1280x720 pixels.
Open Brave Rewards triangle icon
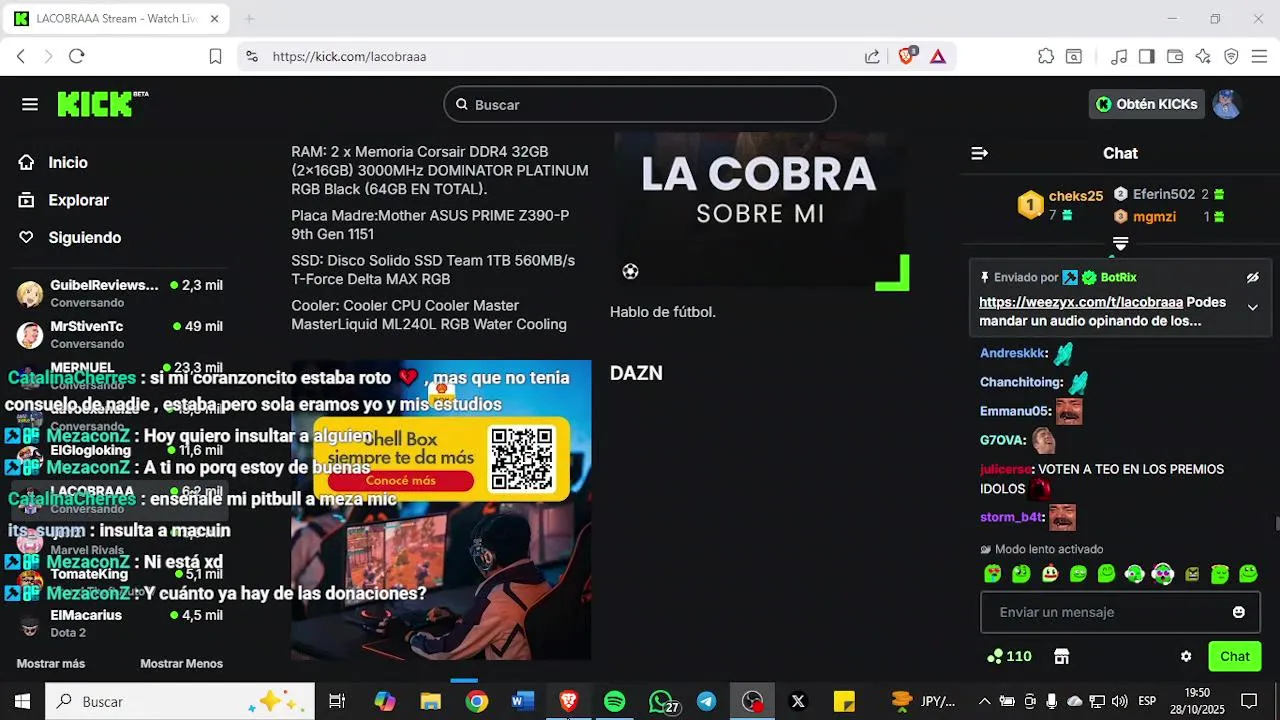point(938,57)
